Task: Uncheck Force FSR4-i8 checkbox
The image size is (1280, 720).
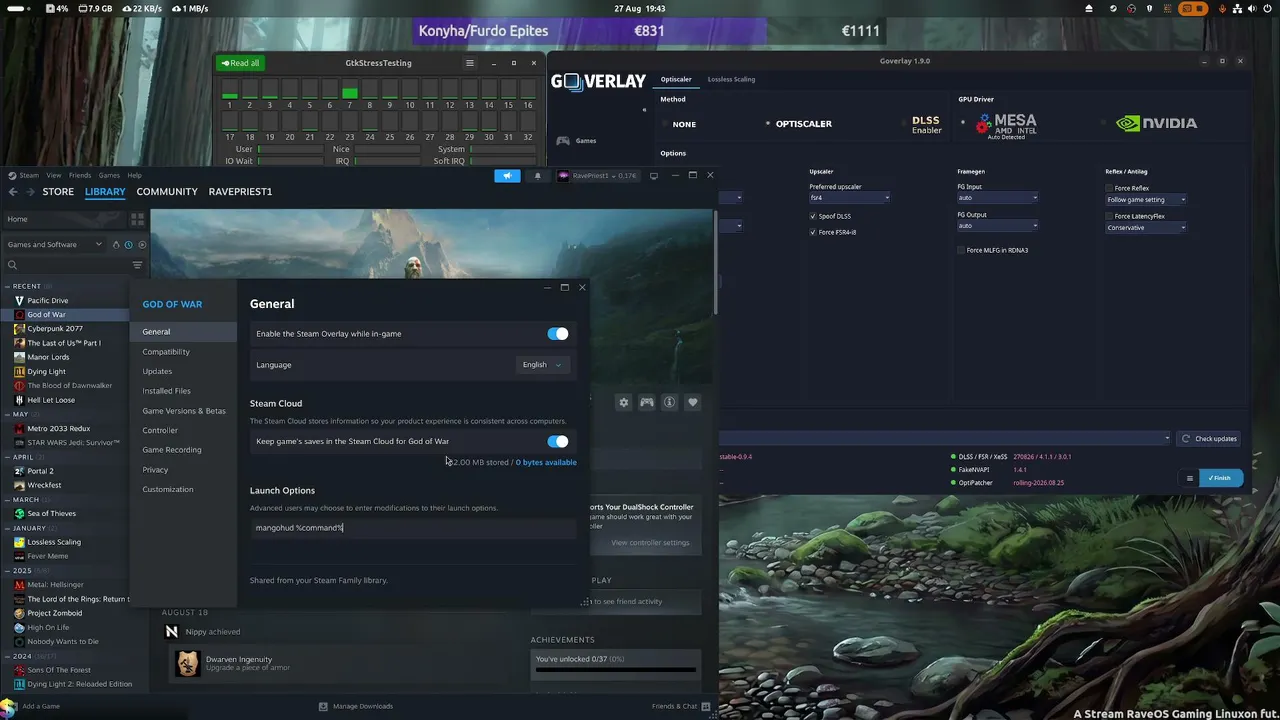Action: [x=813, y=232]
